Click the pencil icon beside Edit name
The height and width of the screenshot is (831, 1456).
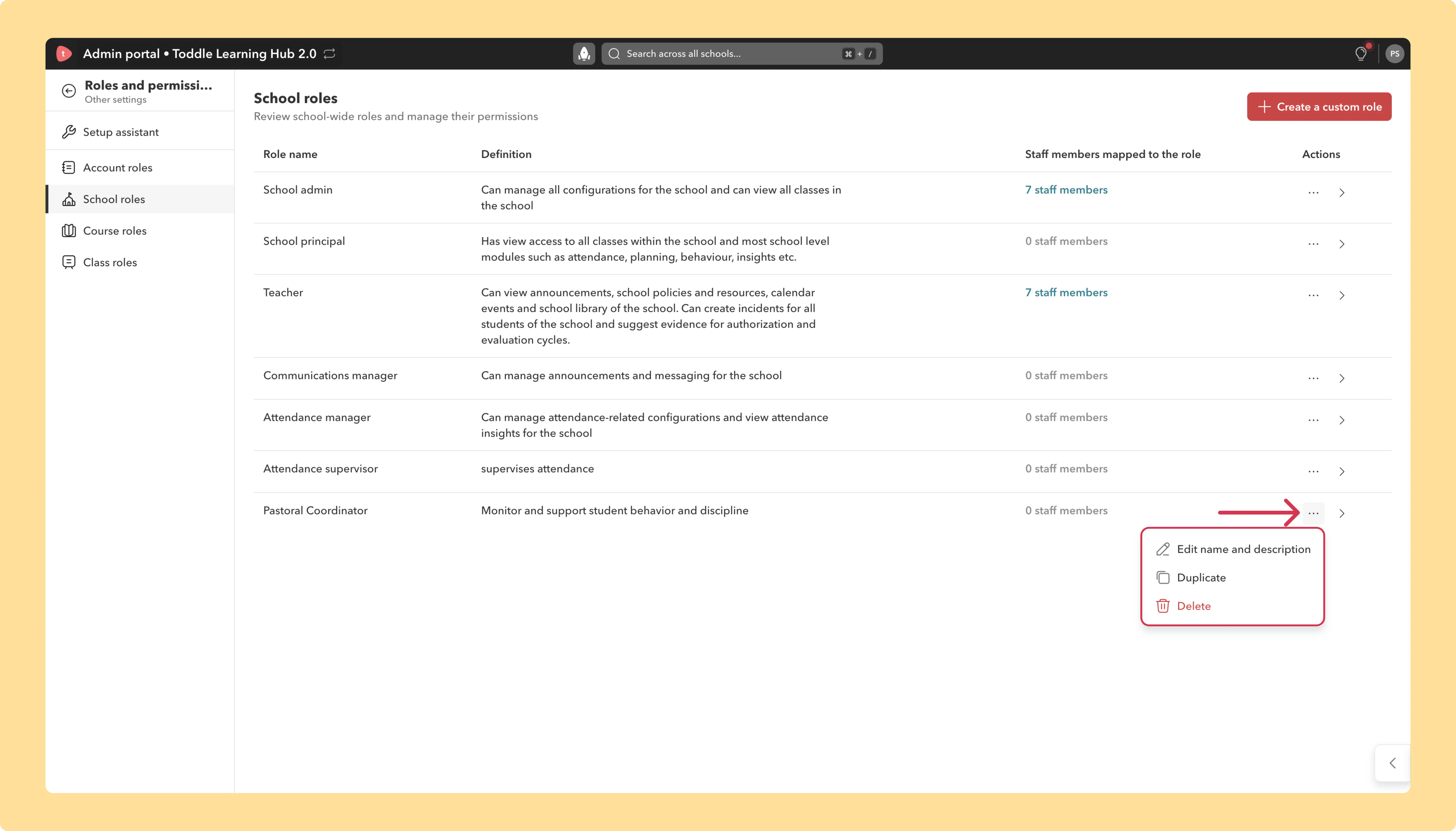pyautogui.click(x=1163, y=549)
